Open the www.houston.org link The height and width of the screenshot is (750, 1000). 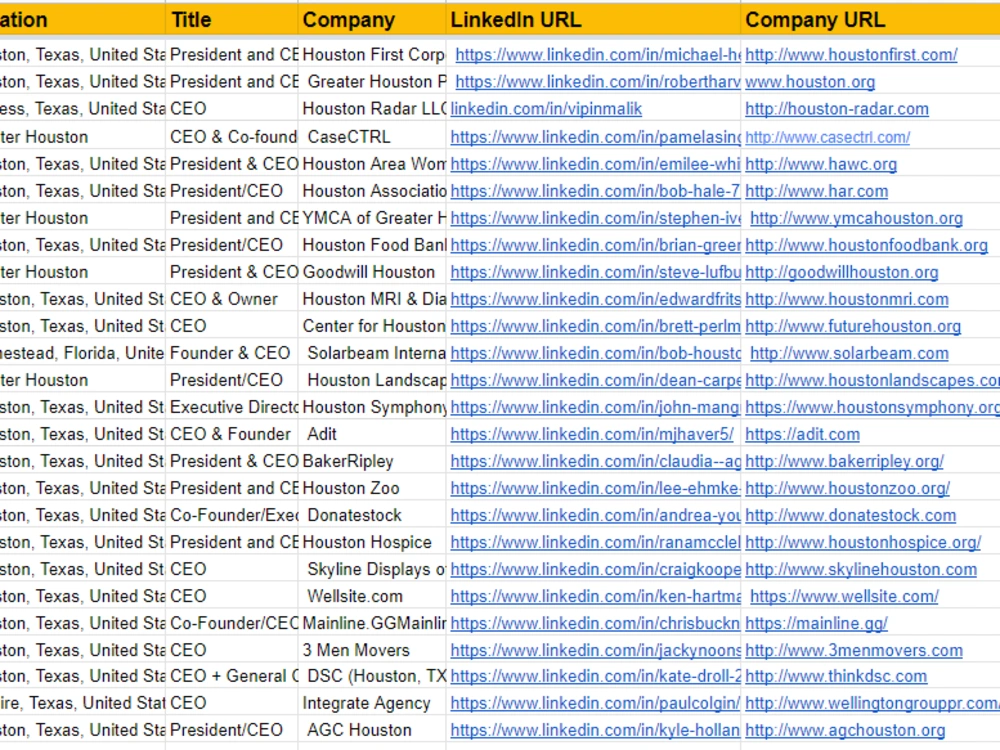tap(810, 82)
